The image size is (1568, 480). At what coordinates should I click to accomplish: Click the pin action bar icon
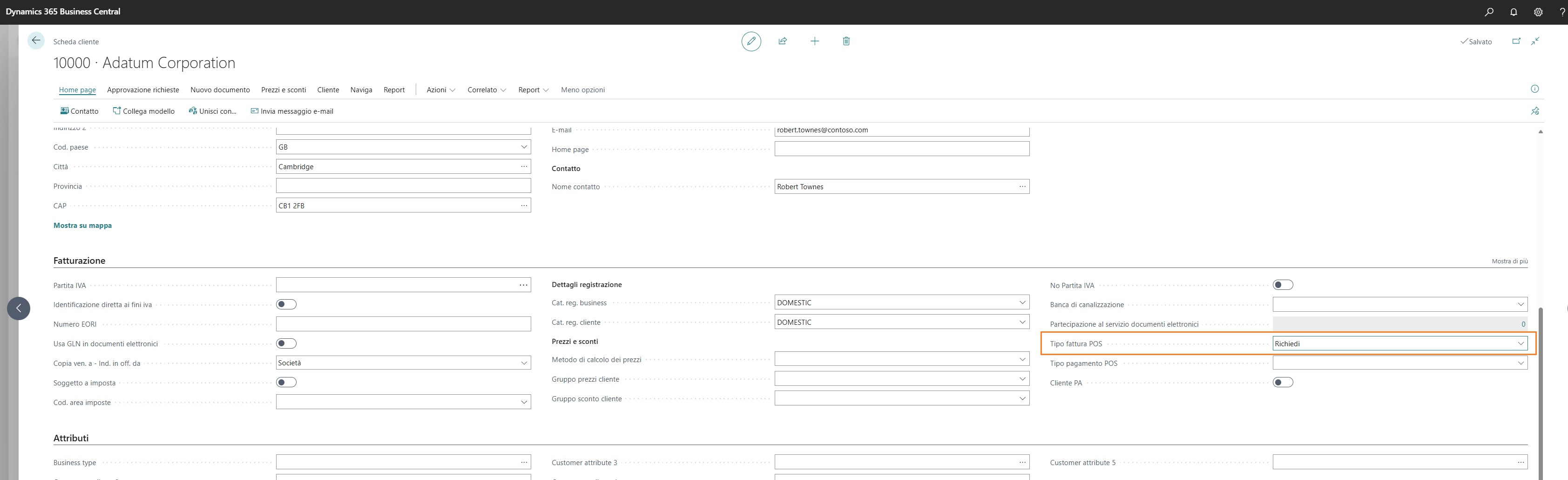1535,111
